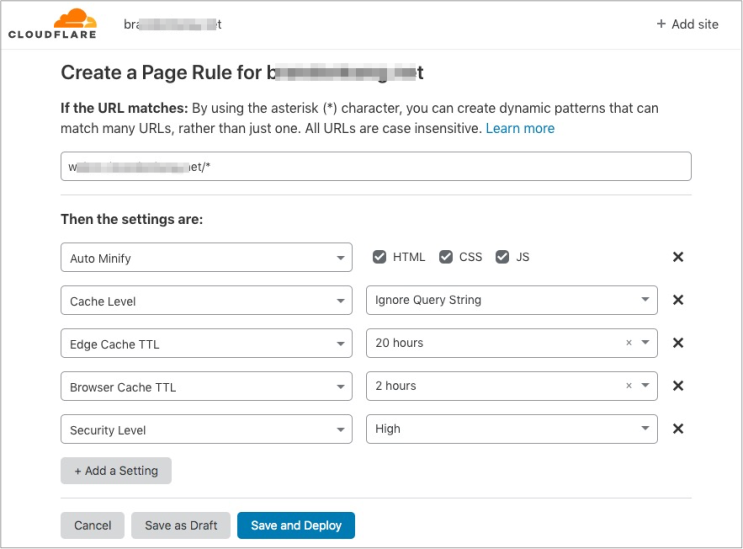Click Save as Draft
Screen dimensions: 743x549
tap(181, 525)
